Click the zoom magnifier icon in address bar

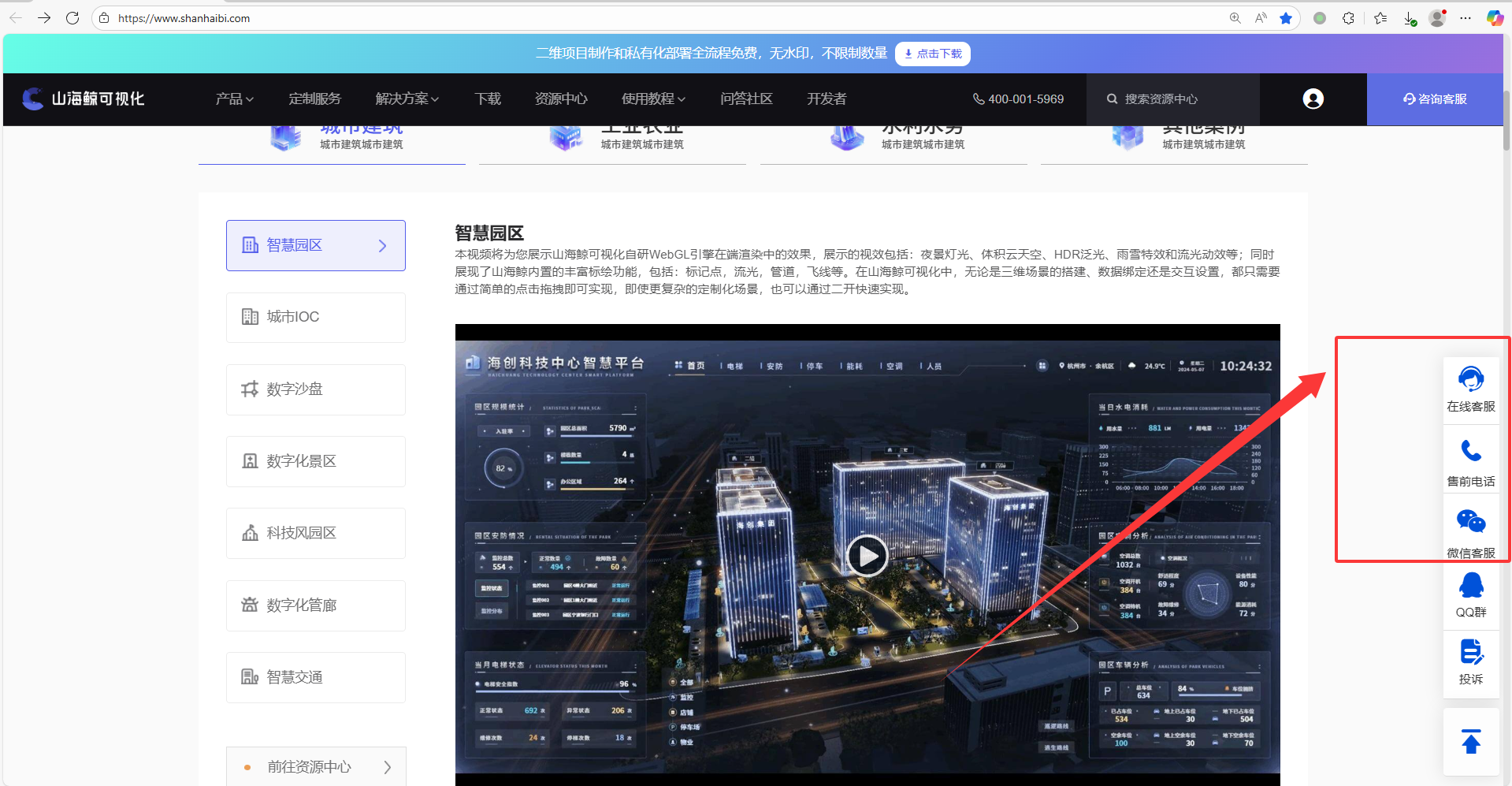[x=1235, y=18]
